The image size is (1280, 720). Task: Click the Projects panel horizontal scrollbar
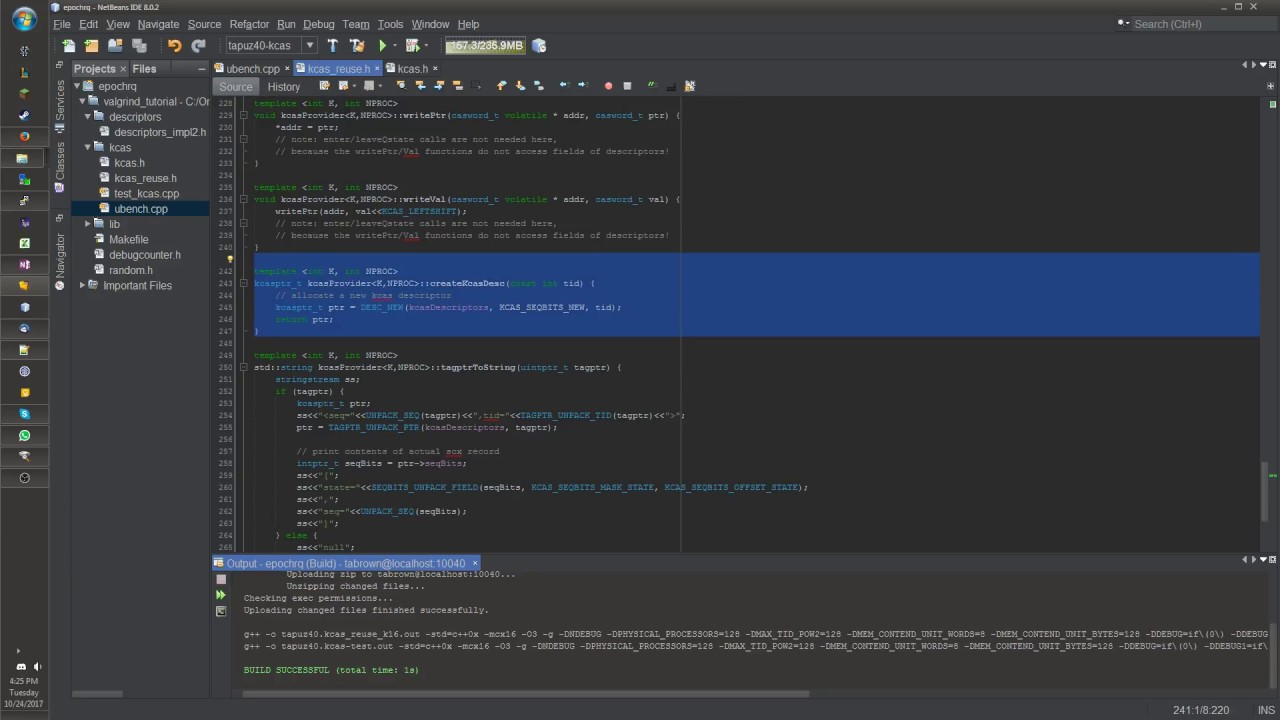95,692
